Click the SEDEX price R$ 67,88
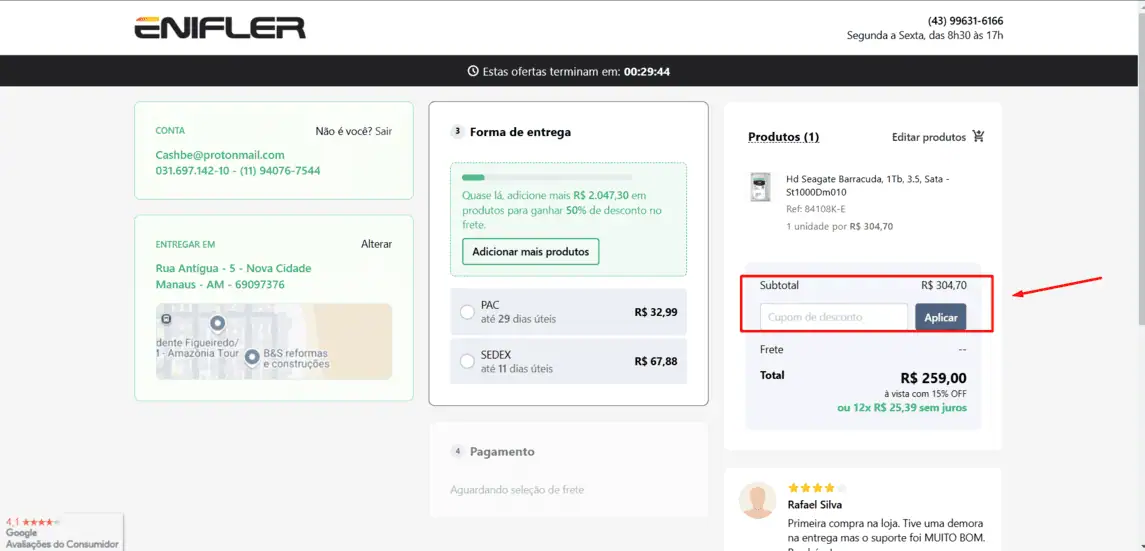The image size is (1145, 551). (x=656, y=361)
